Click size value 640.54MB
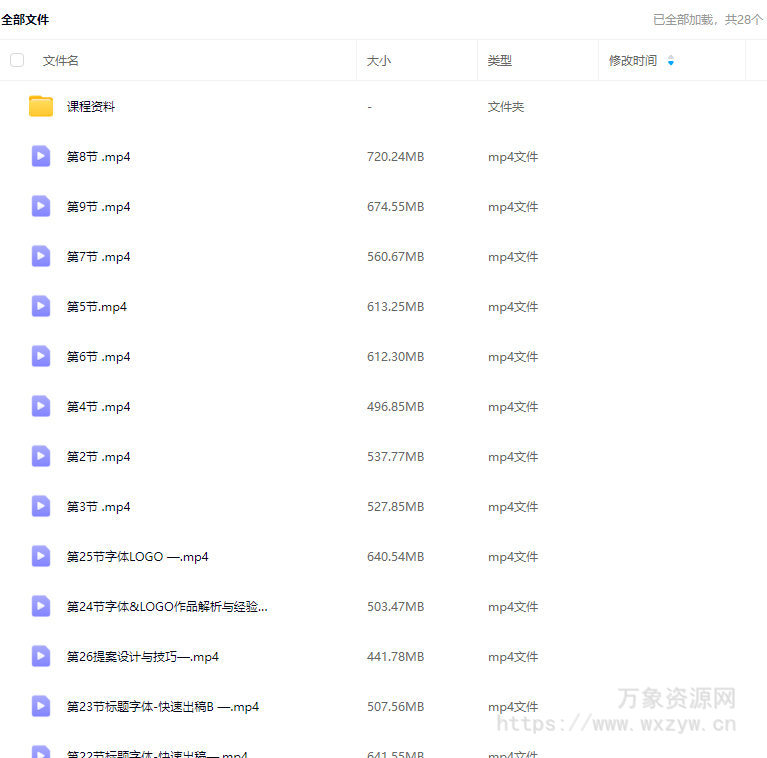767x758 pixels. pos(396,557)
